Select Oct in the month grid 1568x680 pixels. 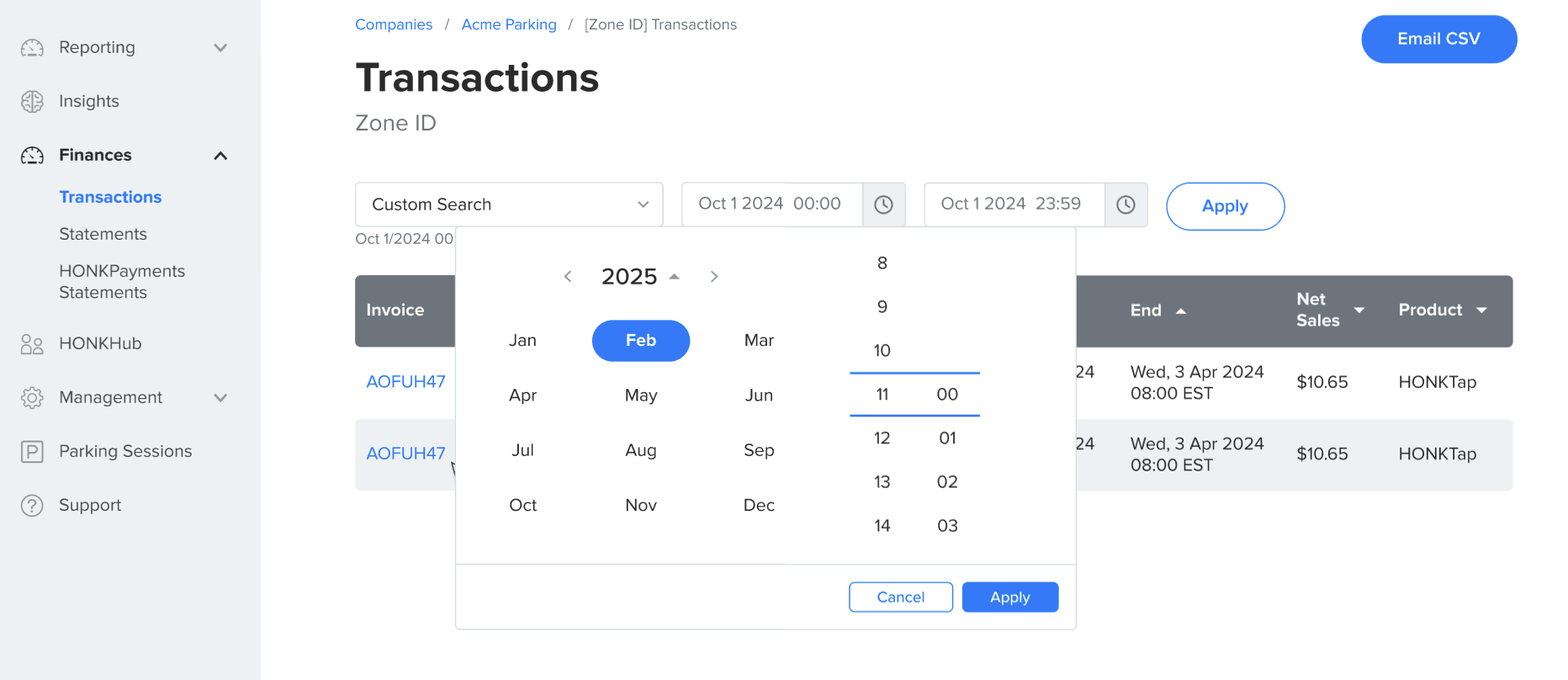point(522,505)
